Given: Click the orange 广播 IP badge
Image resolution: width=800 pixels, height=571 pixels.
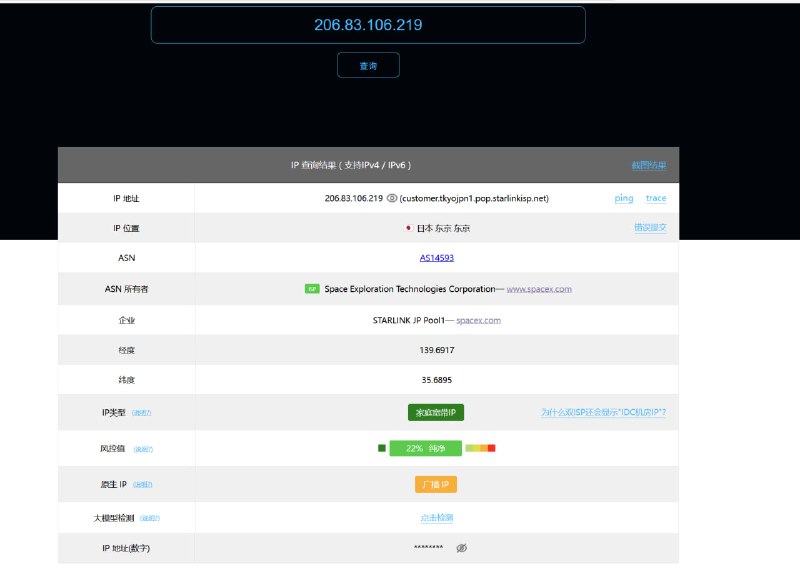Looking at the screenshot, I should [436, 484].
